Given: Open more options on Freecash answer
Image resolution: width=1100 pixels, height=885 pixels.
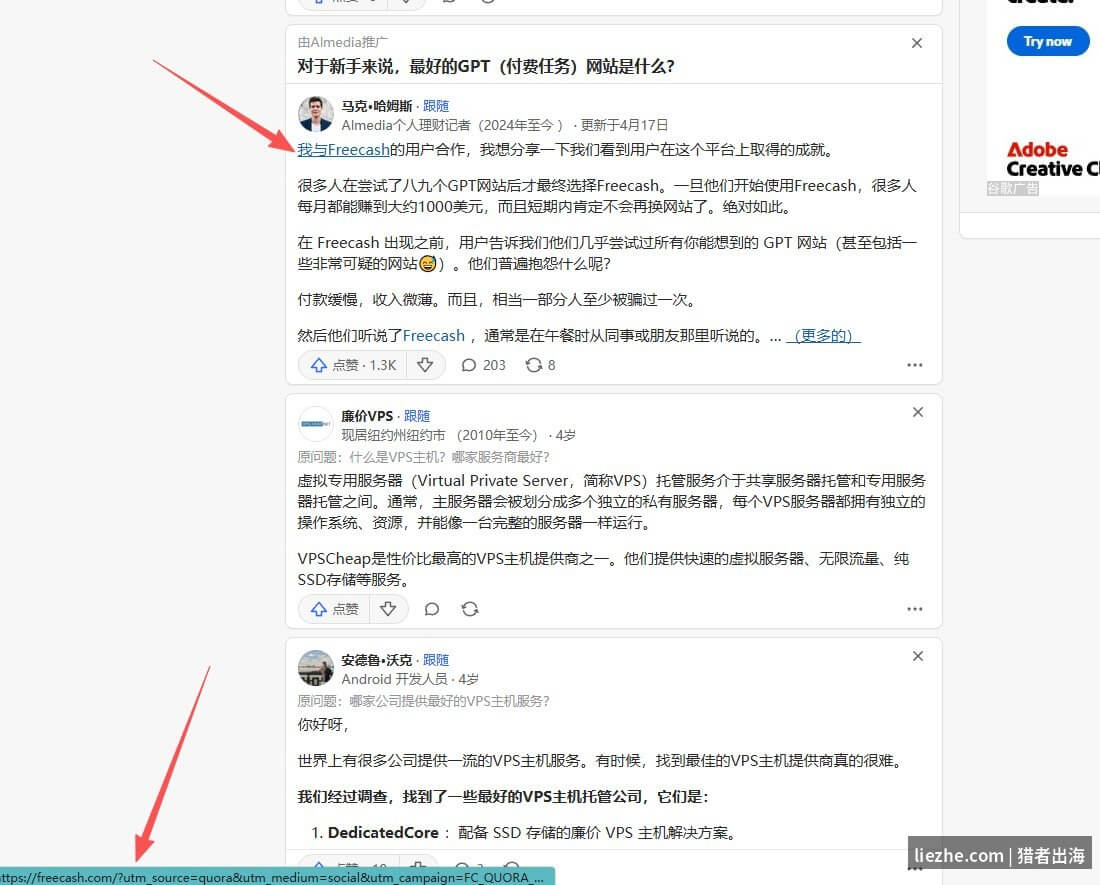Looking at the screenshot, I should coord(915,365).
